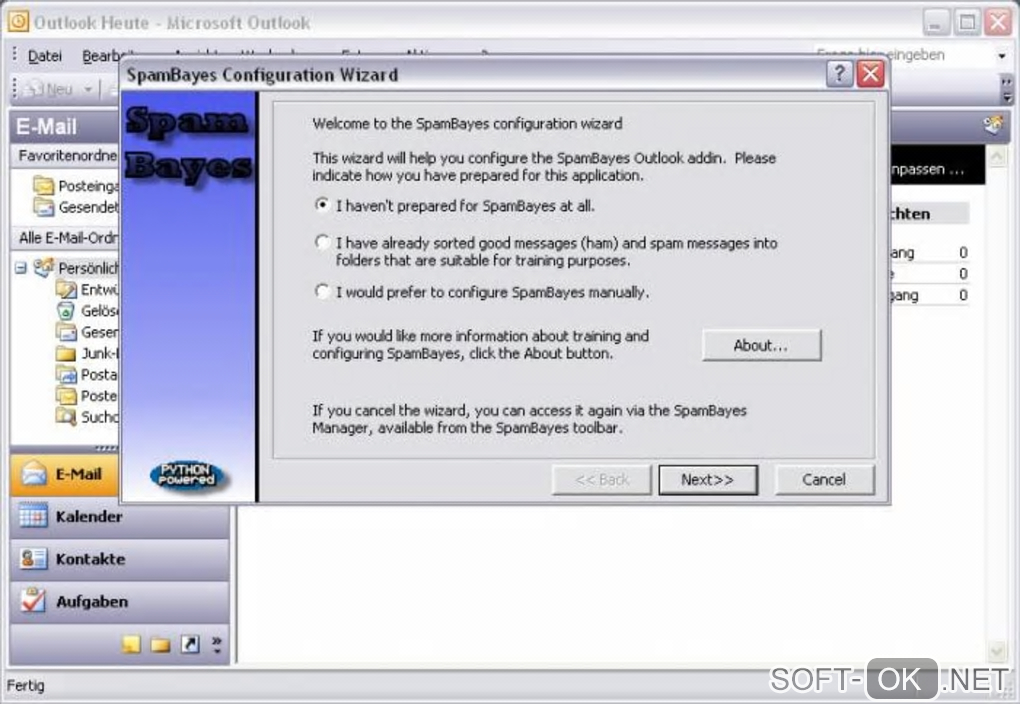The height and width of the screenshot is (704, 1020).
Task: Click the disabled << Back button
Action: pyautogui.click(x=602, y=480)
